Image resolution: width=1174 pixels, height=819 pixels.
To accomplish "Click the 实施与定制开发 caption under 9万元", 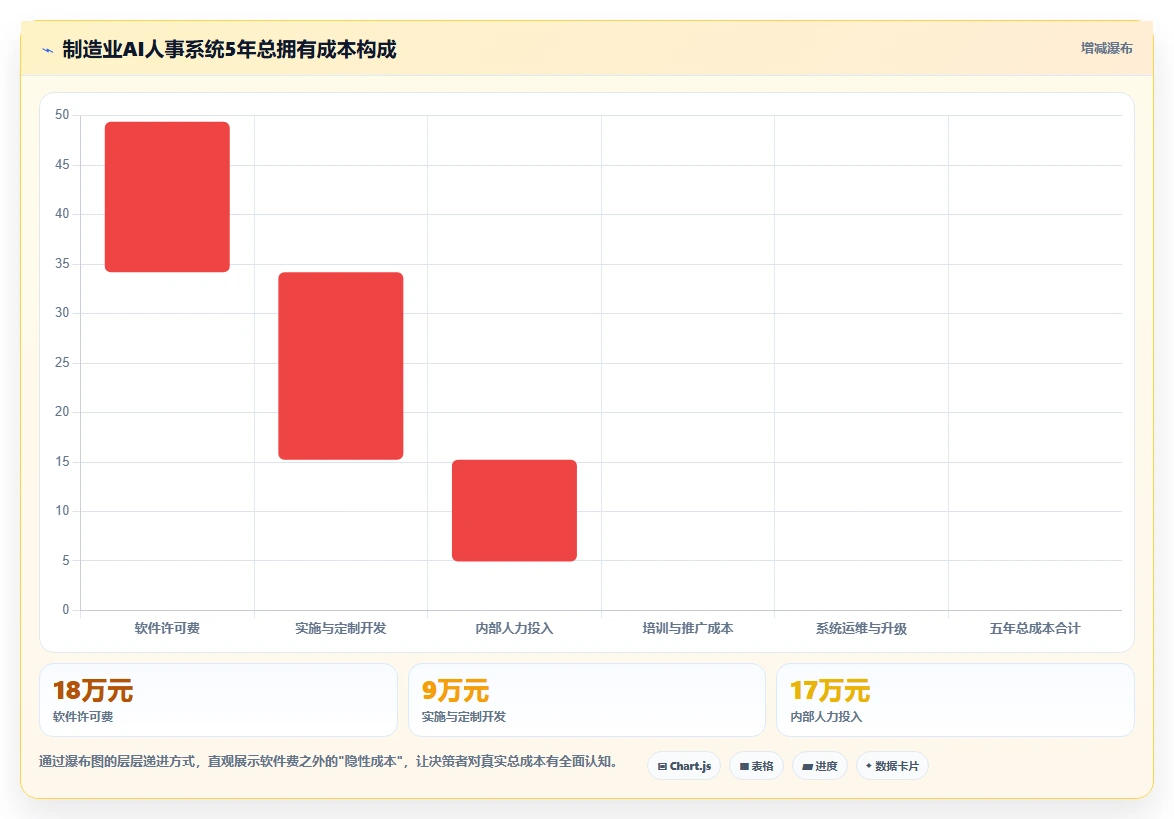I will coord(463,716).
